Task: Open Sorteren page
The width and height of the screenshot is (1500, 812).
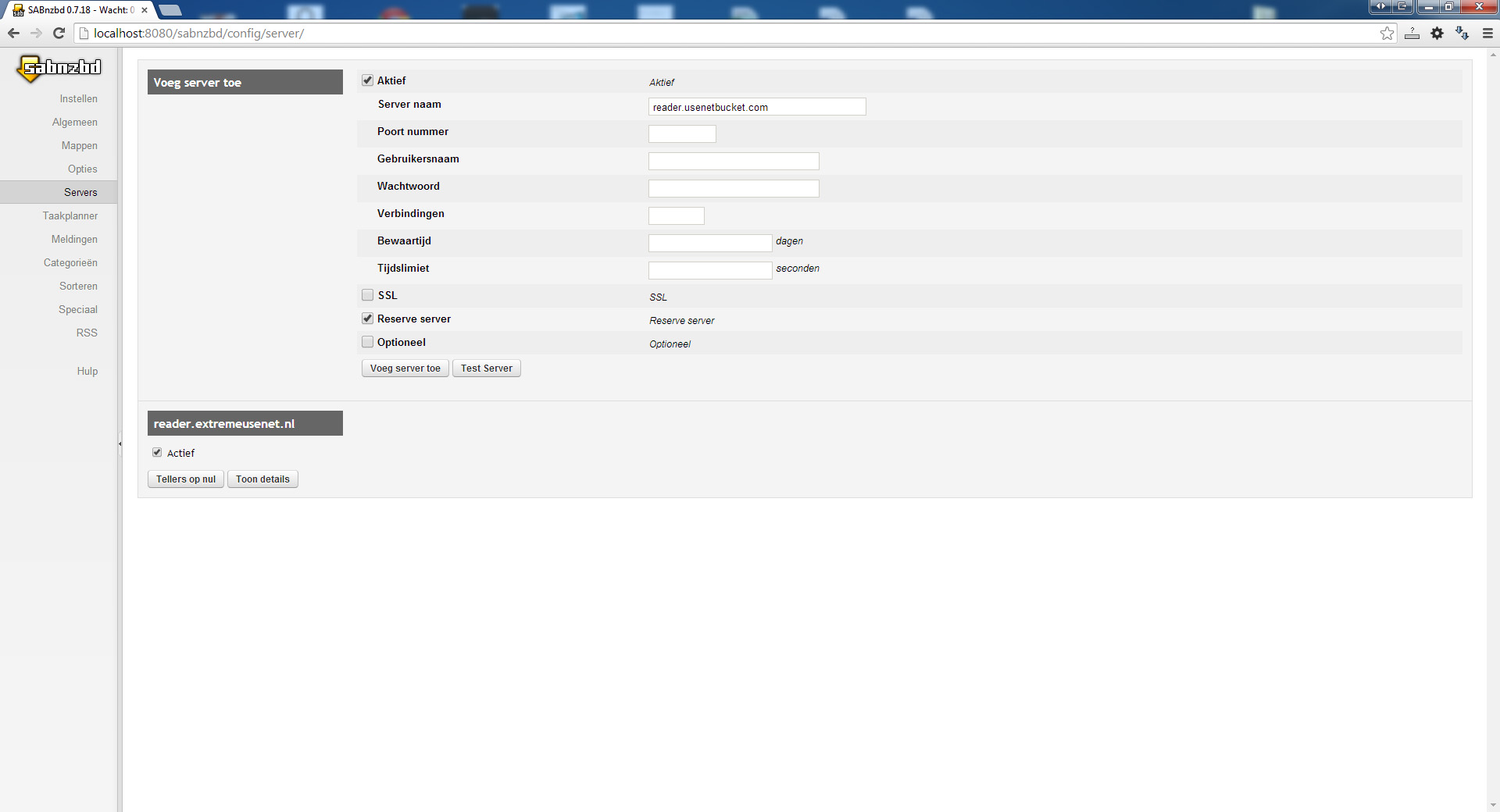Action: tap(78, 286)
